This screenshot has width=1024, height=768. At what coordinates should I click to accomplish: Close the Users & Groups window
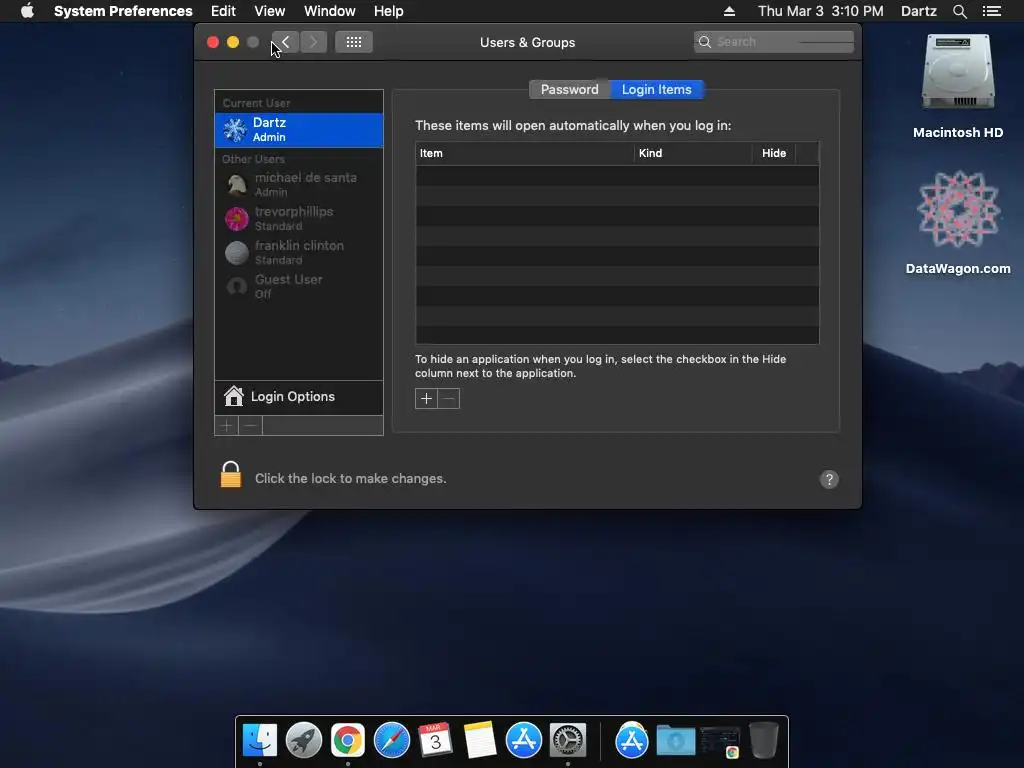pos(213,42)
